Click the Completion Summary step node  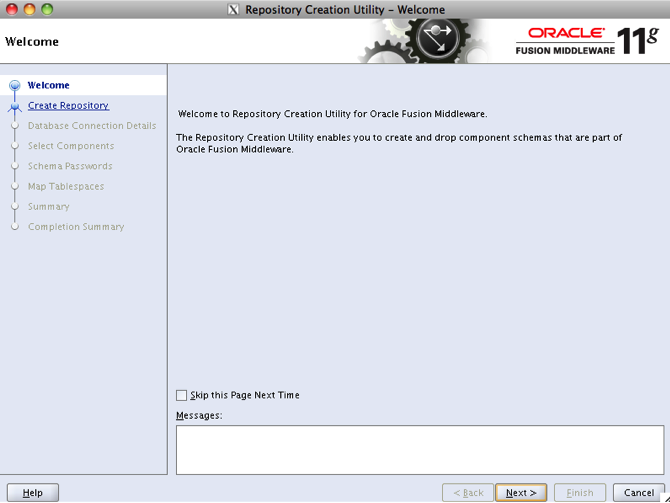tap(15, 227)
